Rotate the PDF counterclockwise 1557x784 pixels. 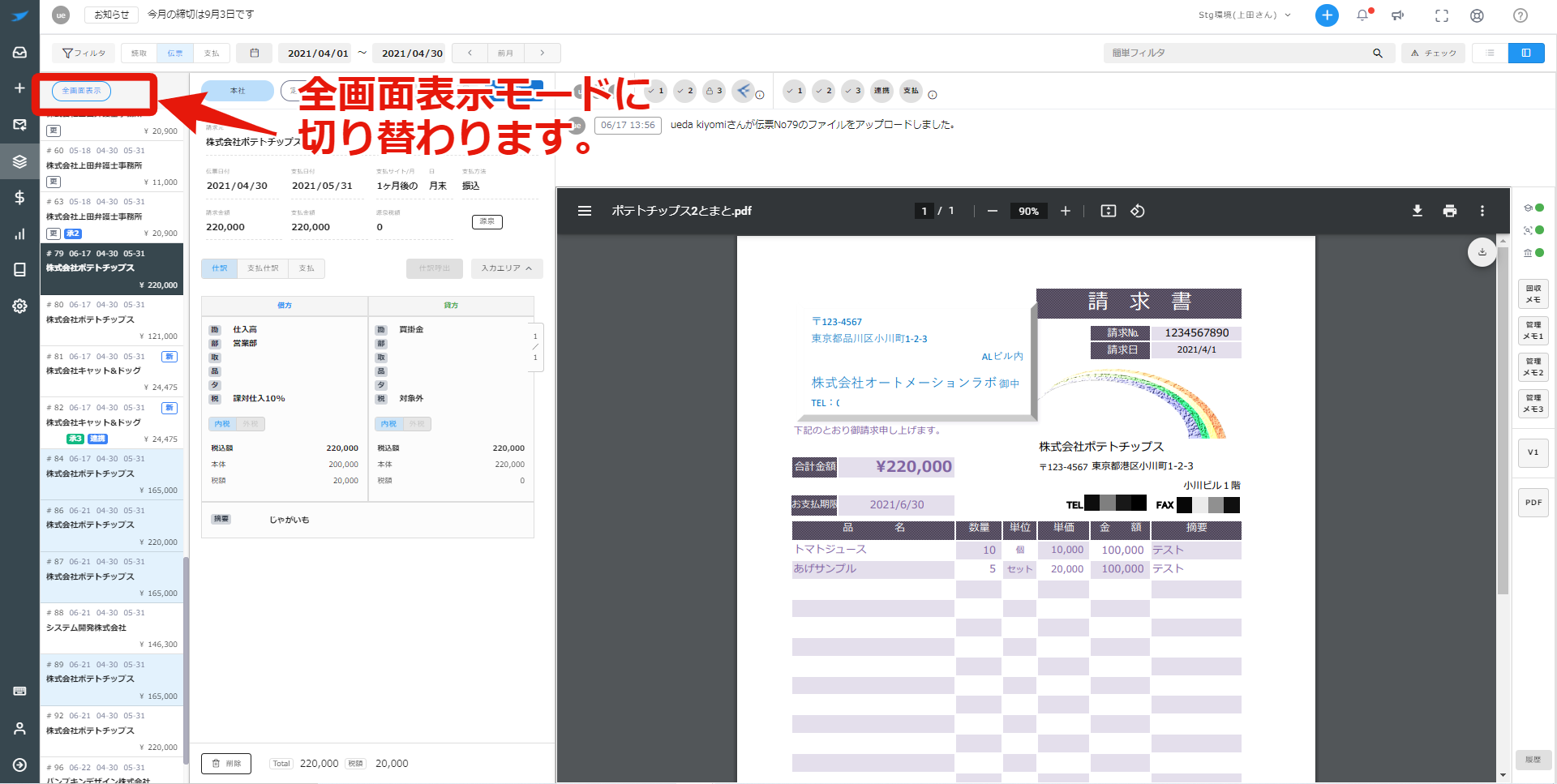[x=1138, y=211]
